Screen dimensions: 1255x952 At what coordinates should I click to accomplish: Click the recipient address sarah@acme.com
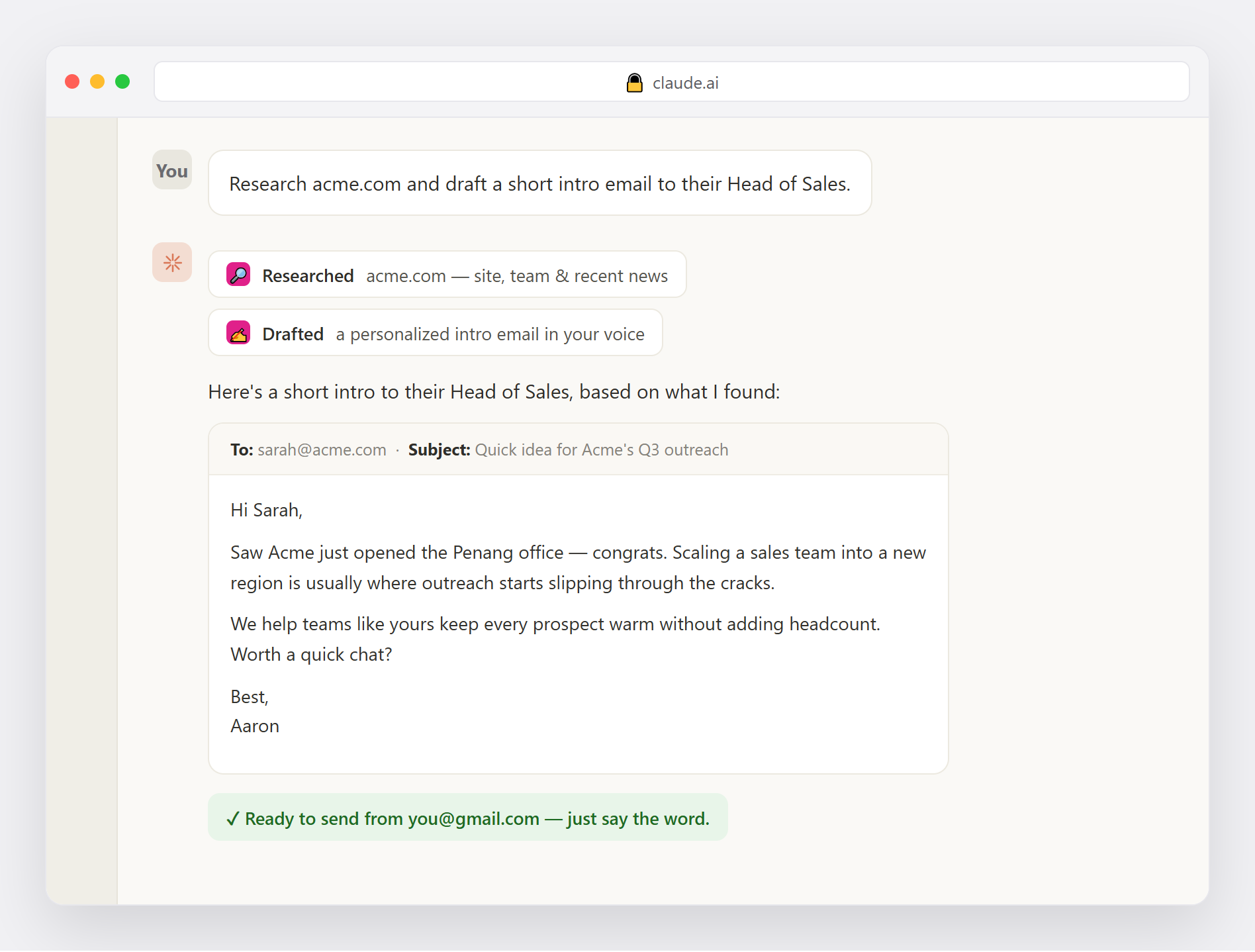[x=322, y=450]
